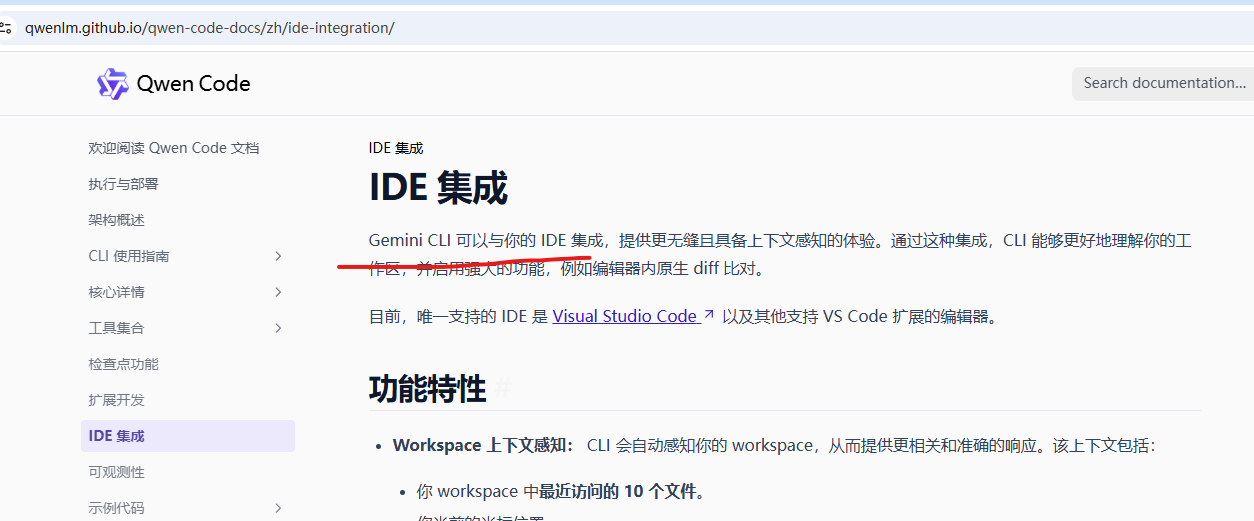
Task: Click the IDE 集成 breadcrumb text
Action: coord(396,148)
